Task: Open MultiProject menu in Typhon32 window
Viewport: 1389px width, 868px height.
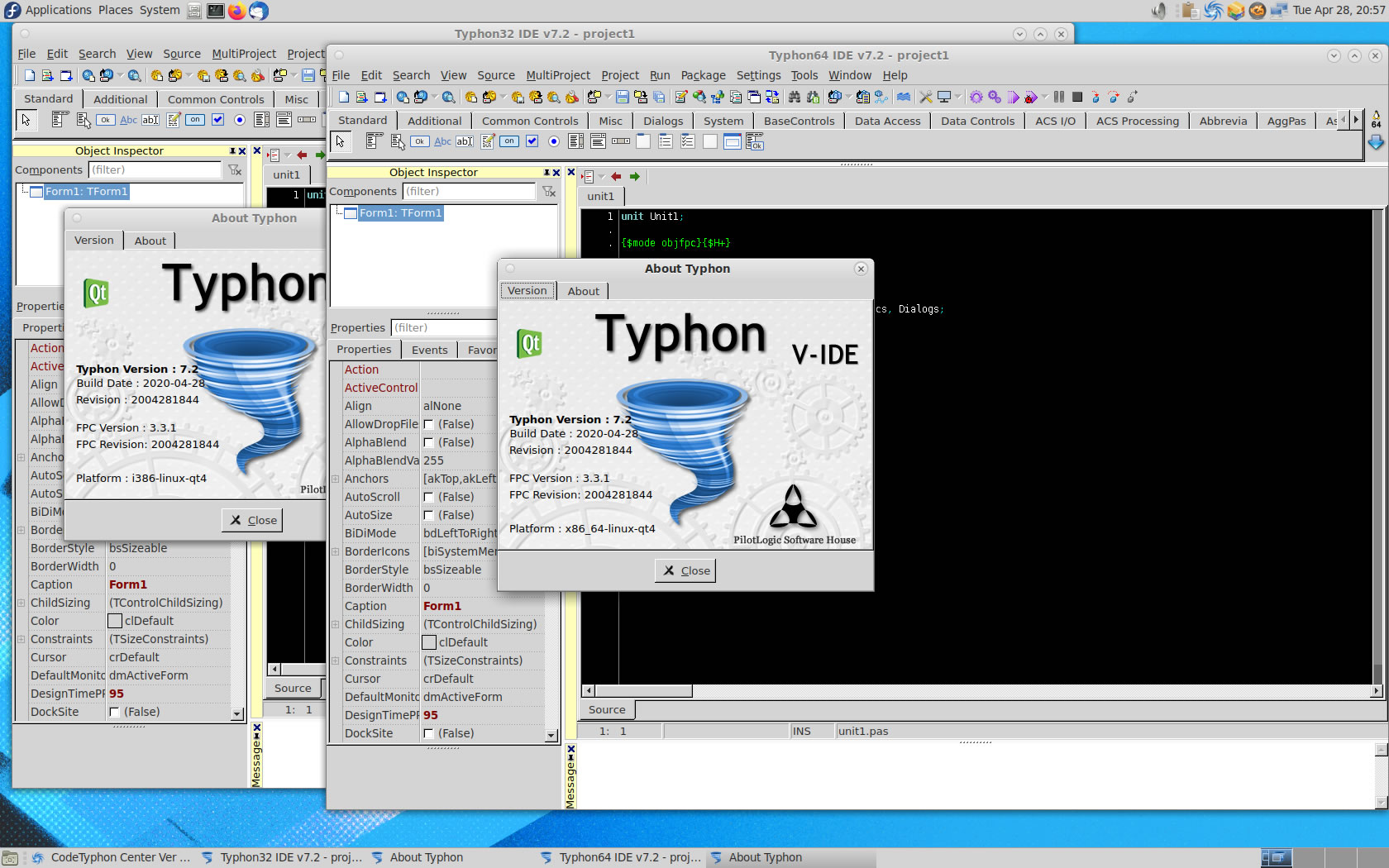Action: [x=244, y=54]
